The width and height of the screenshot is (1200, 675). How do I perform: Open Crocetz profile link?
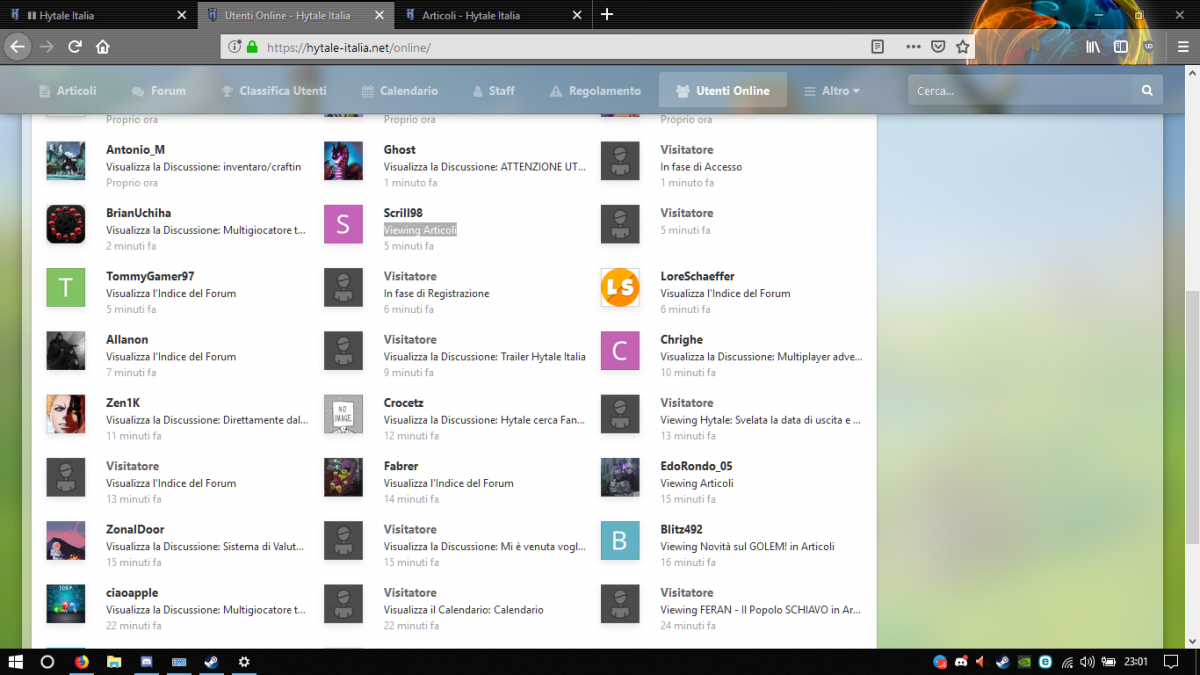pyautogui.click(x=403, y=403)
